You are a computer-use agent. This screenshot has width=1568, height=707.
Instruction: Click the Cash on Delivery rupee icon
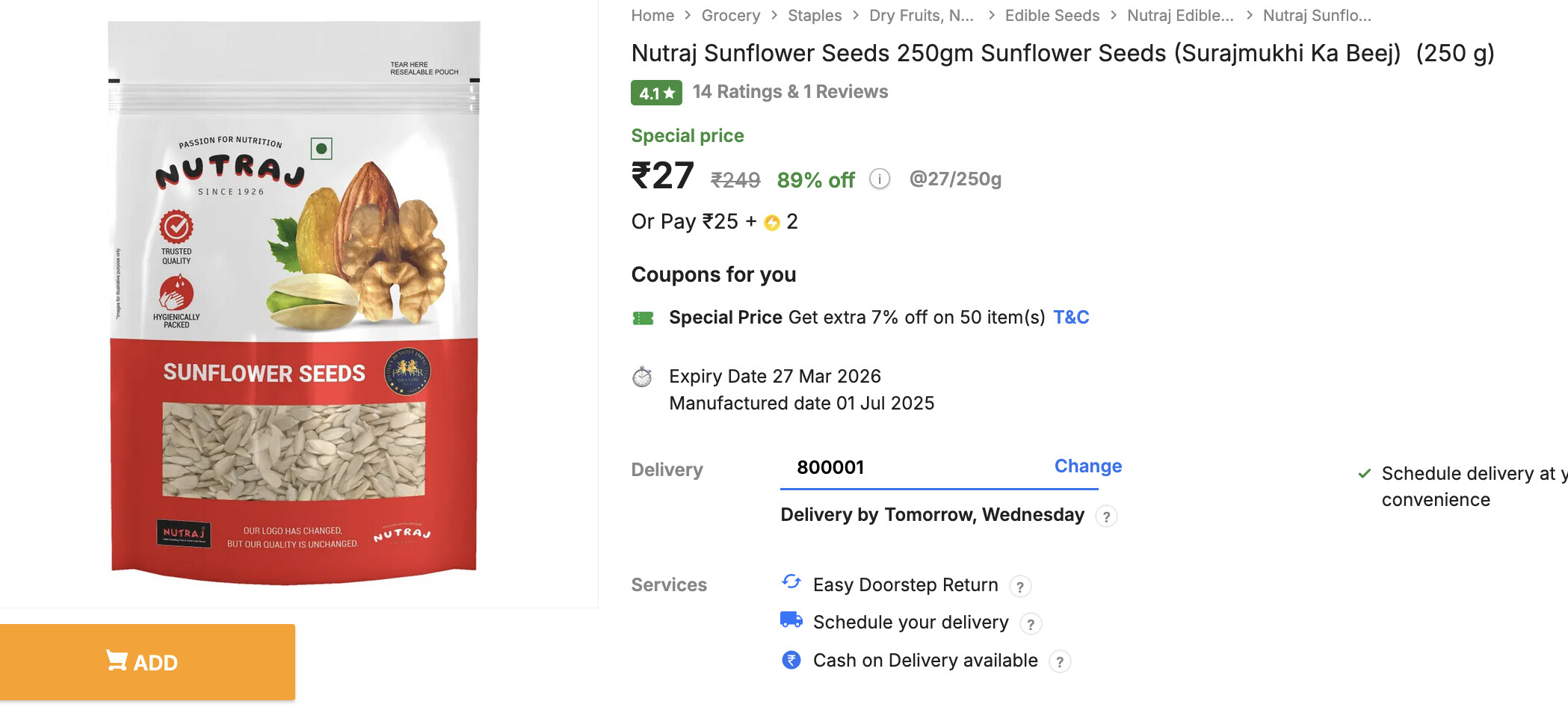point(791,660)
